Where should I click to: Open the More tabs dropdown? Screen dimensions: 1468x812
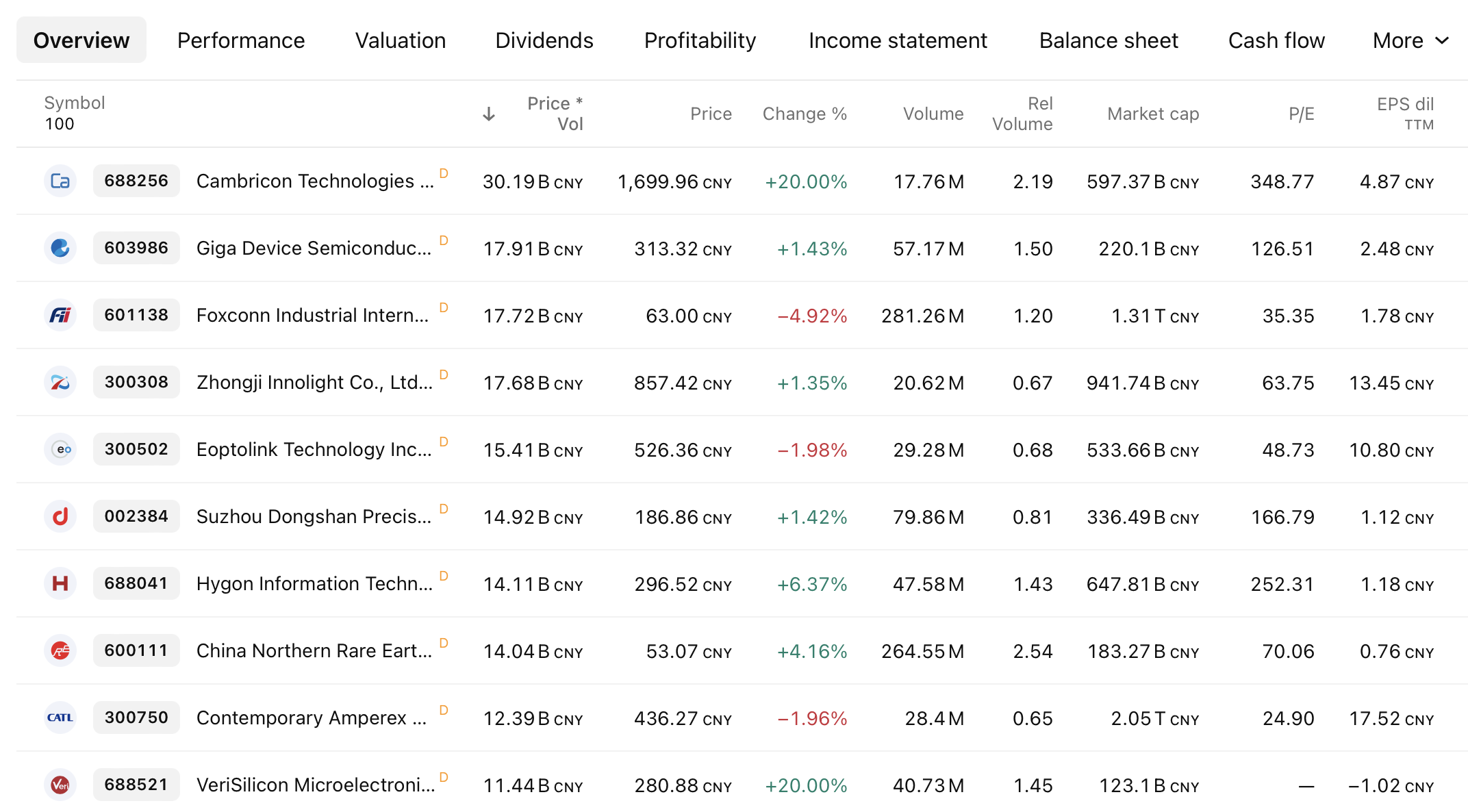coord(1410,40)
